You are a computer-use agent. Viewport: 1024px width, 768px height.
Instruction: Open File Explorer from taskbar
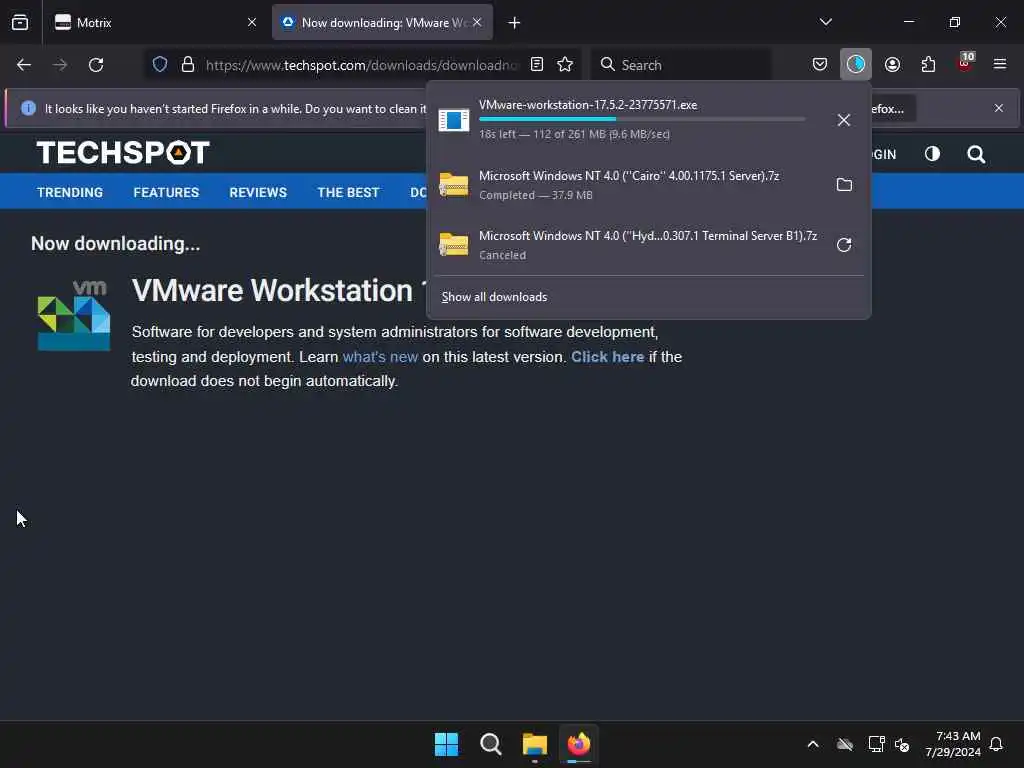(534, 744)
